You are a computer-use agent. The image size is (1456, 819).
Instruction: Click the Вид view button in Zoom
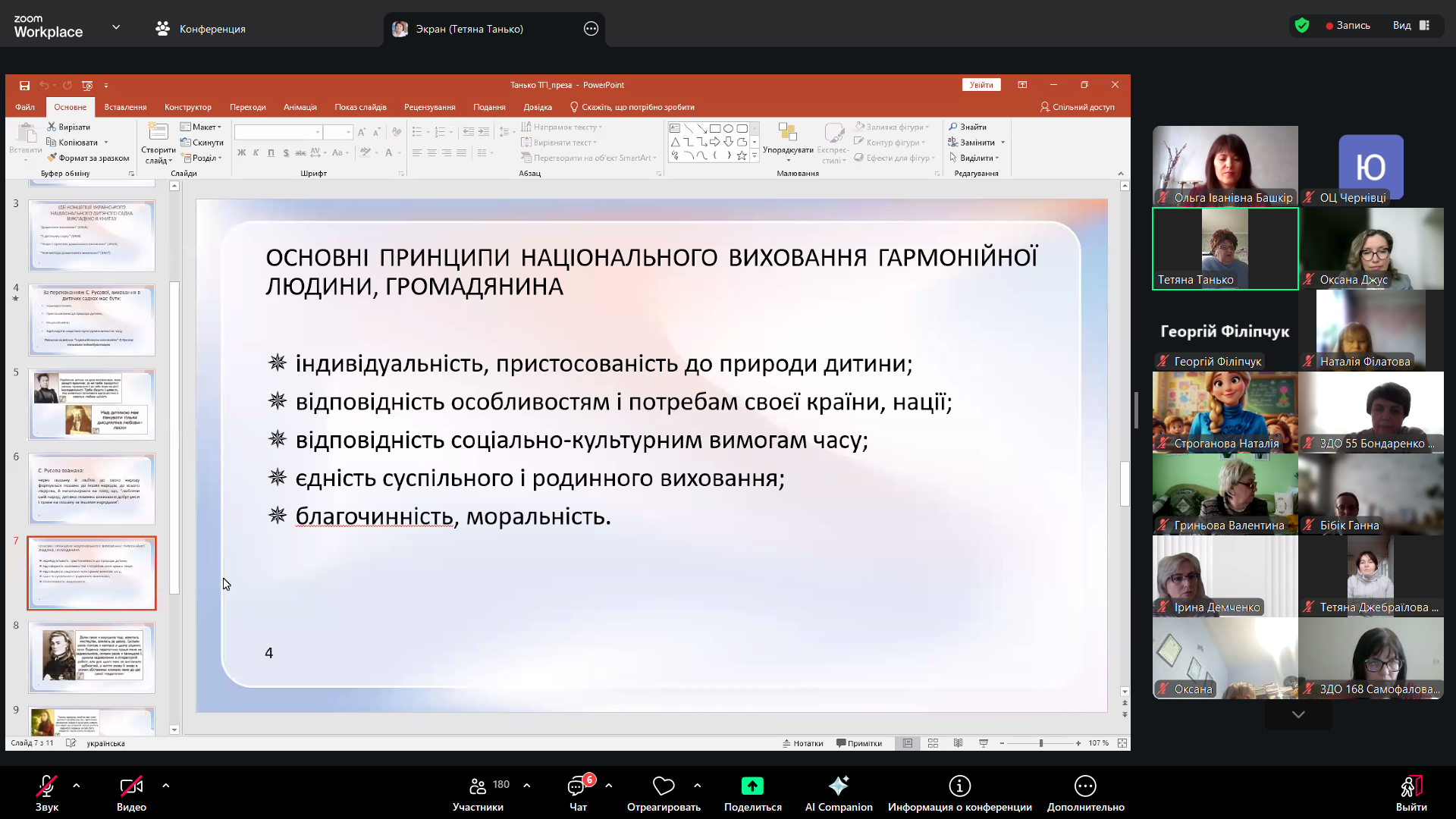coord(1410,26)
